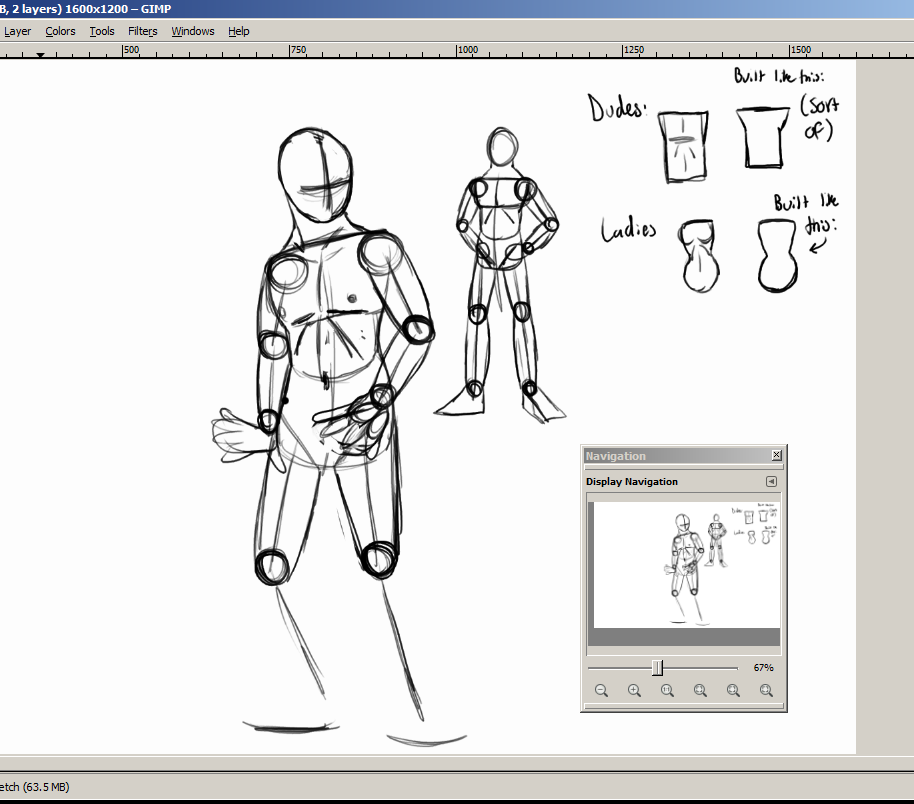The width and height of the screenshot is (914, 804).
Task: Open the Help menu
Action: pos(239,31)
